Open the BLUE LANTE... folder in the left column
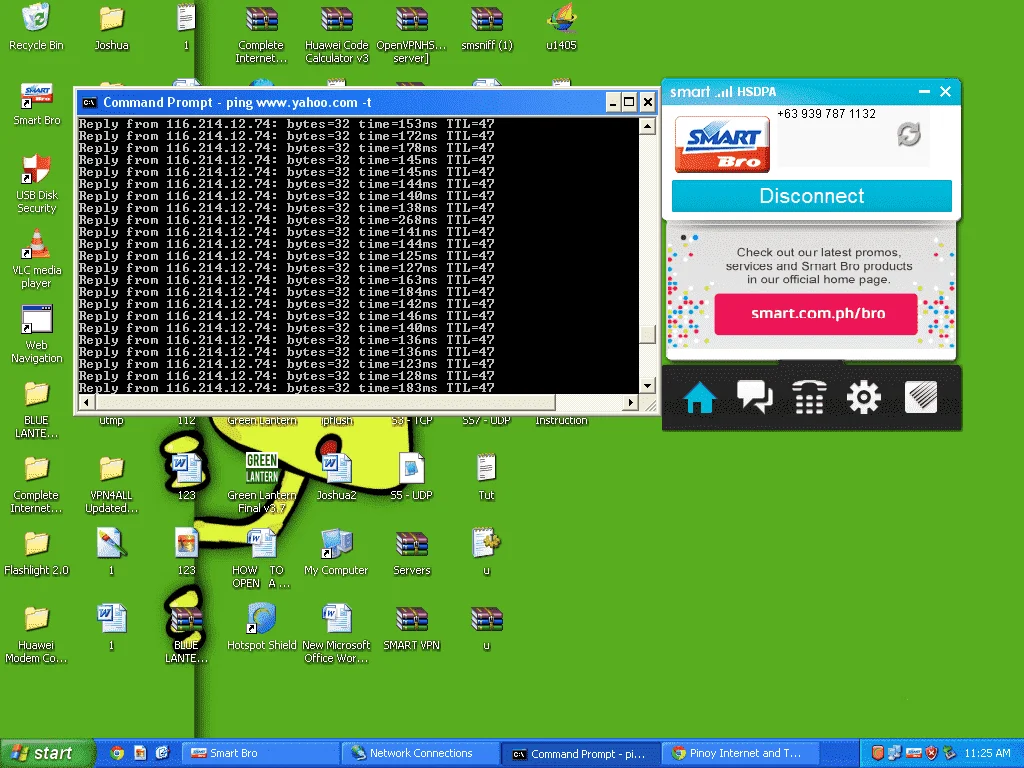Viewport: 1024px width, 768px height. 37,409
